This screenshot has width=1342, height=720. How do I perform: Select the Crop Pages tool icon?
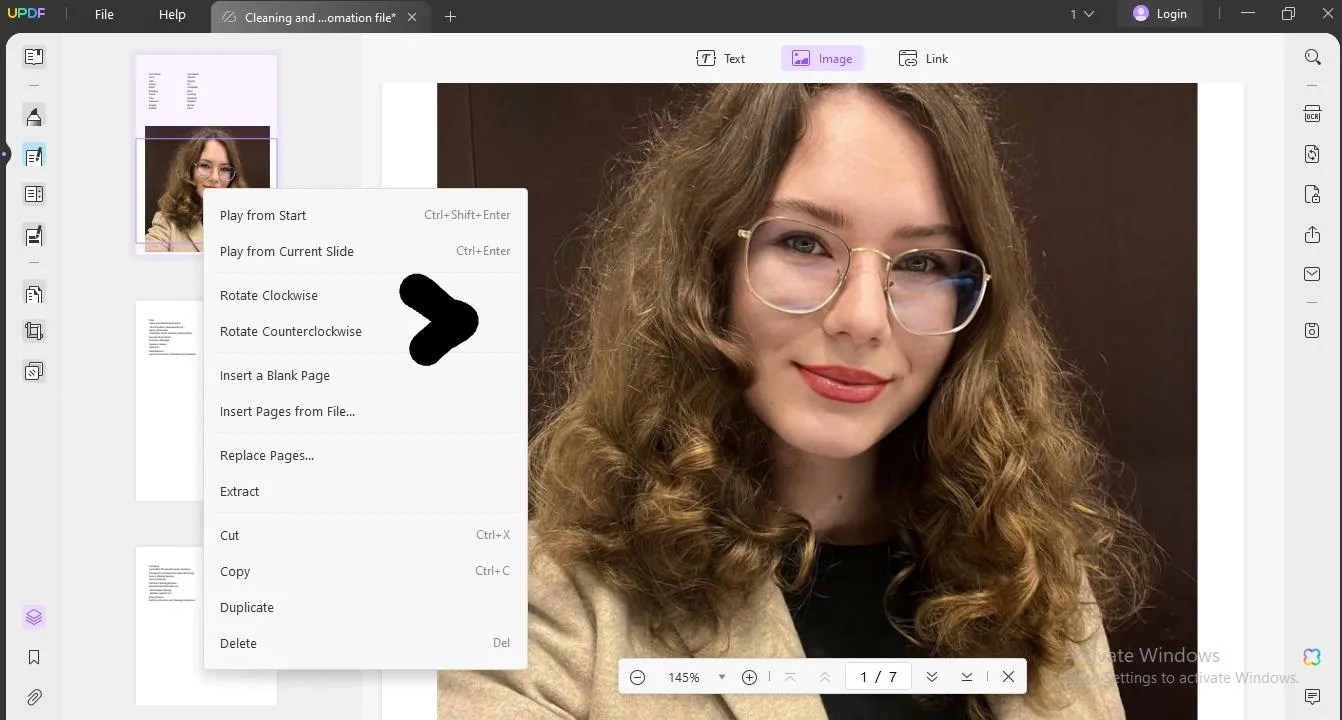34,332
